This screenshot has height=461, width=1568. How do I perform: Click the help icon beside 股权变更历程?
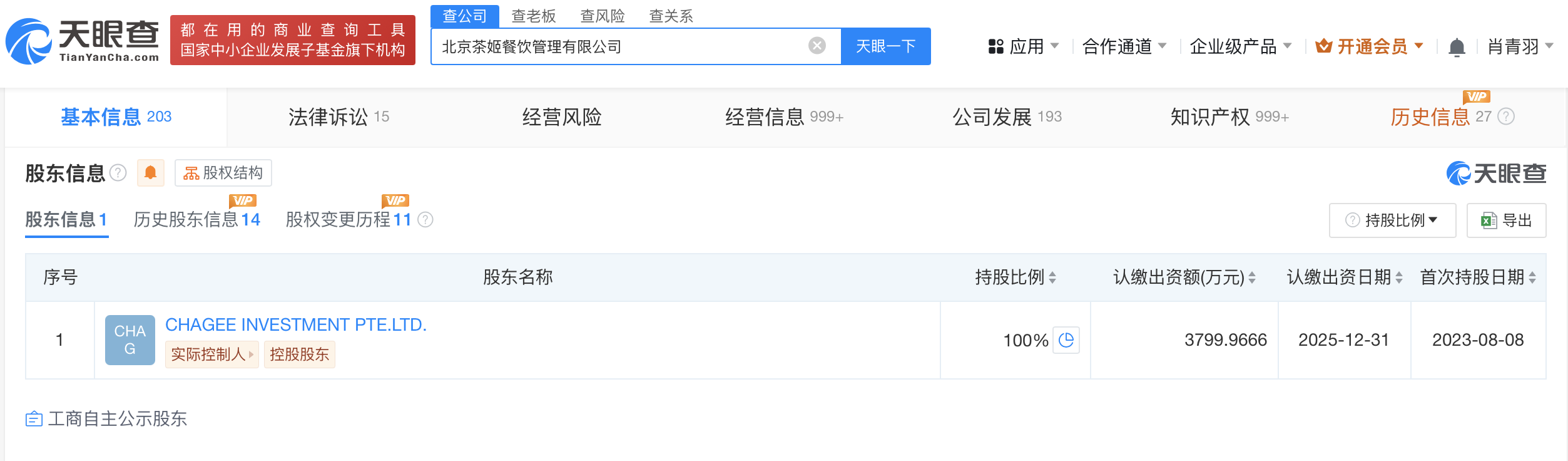425,220
